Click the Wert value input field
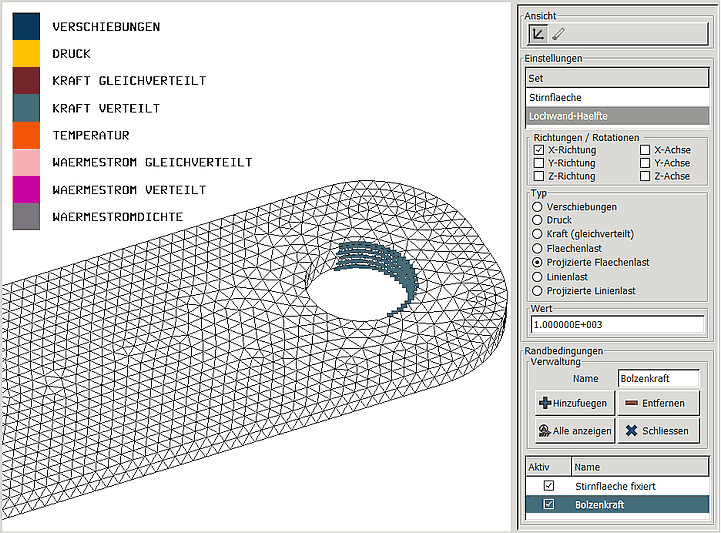721x533 pixels. (617, 324)
